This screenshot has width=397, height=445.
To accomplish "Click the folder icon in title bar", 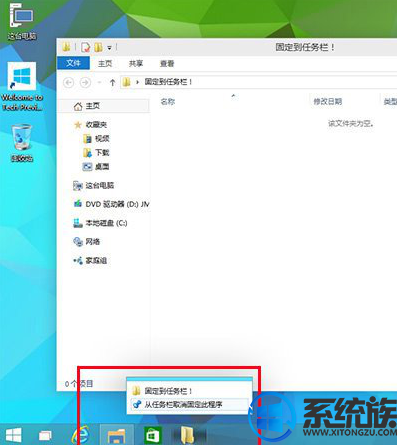I will (x=66, y=47).
